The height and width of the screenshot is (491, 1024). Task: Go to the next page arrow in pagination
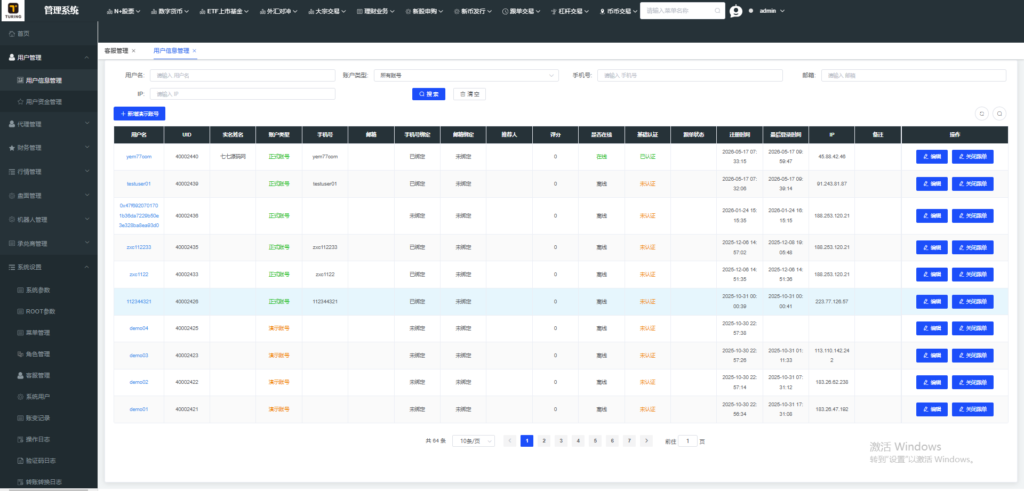646,441
